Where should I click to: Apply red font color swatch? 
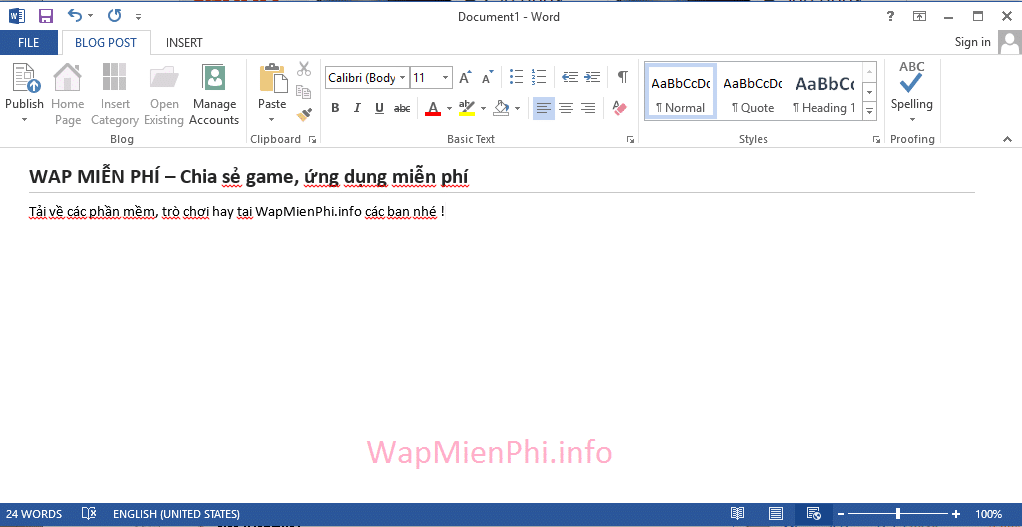(433, 108)
